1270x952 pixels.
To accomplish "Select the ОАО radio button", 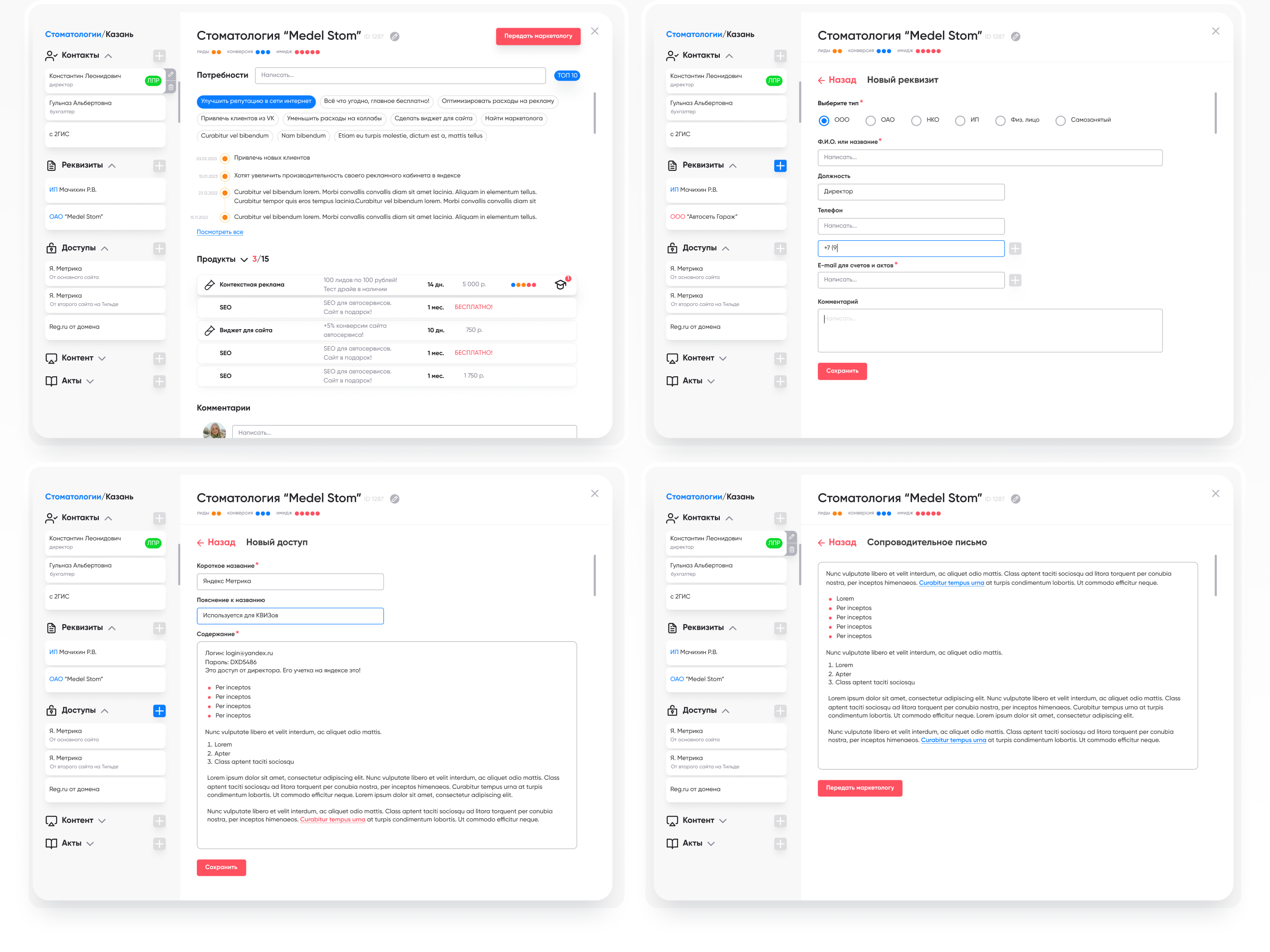I will 870,121.
